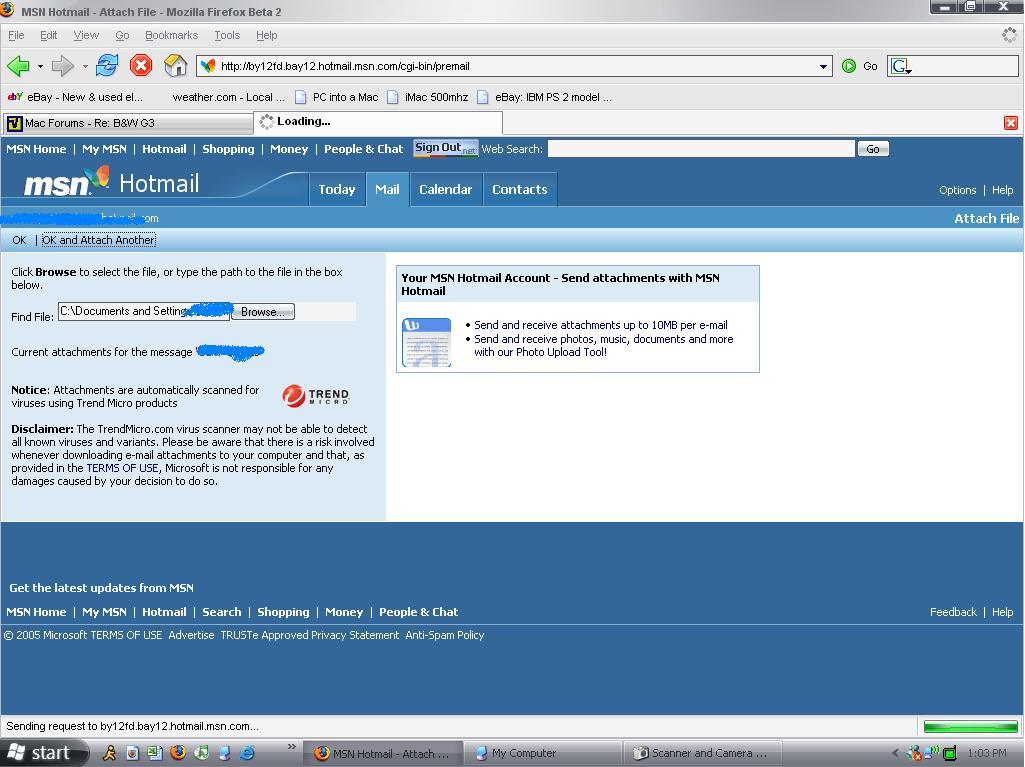
Task: Click the MSN butterfly site icon in address bar
Action: (x=208, y=66)
